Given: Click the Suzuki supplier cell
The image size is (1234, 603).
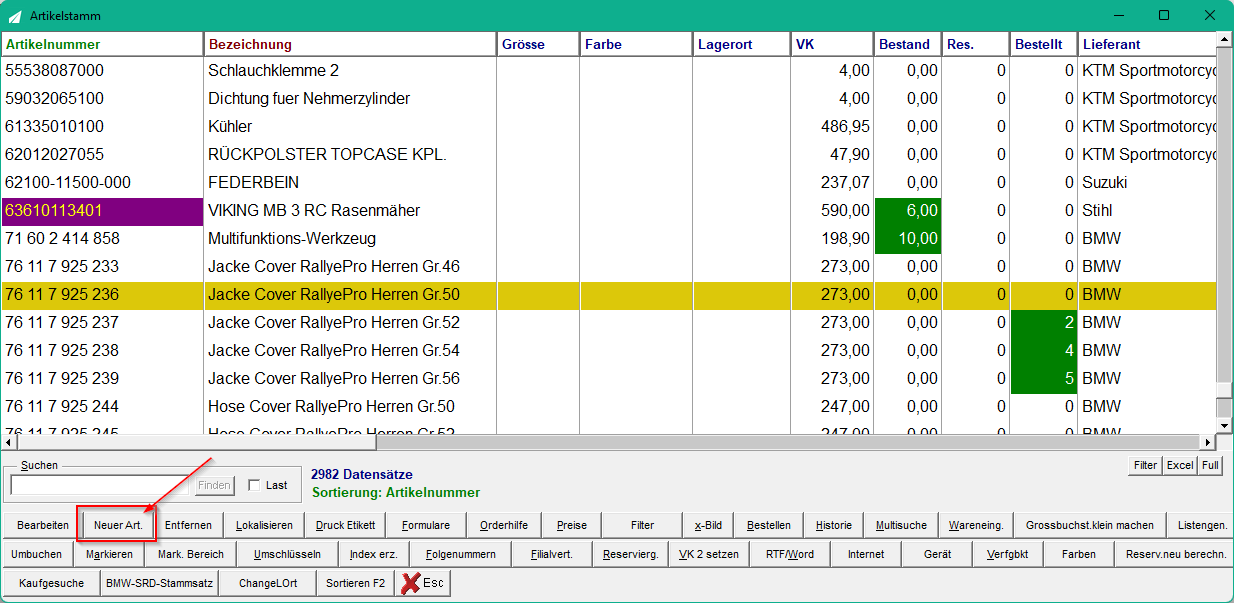Looking at the screenshot, I should point(1147,183).
